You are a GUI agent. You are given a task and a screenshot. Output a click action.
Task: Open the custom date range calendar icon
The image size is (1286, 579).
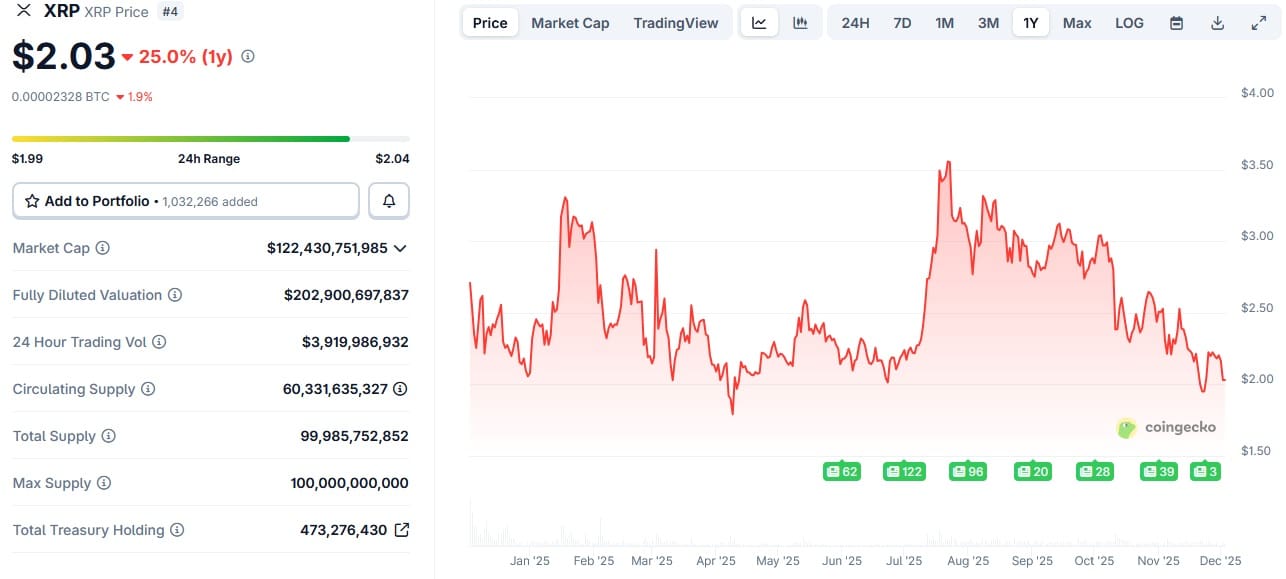1177,21
